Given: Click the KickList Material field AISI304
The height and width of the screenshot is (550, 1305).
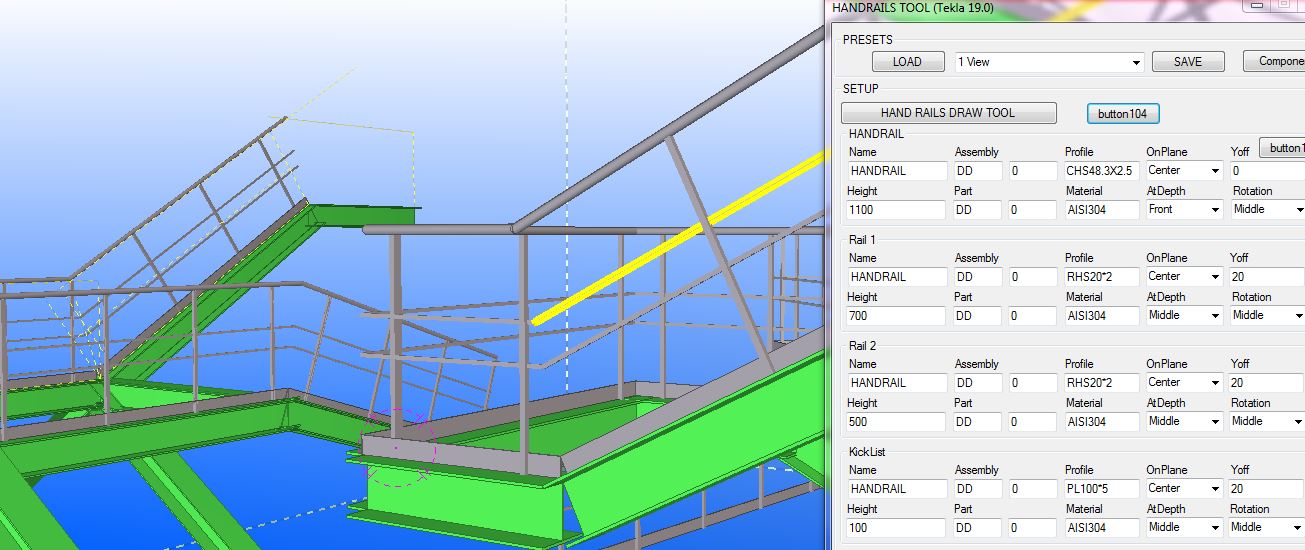Looking at the screenshot, I should pyautogui.click(x=1101, y=527).
